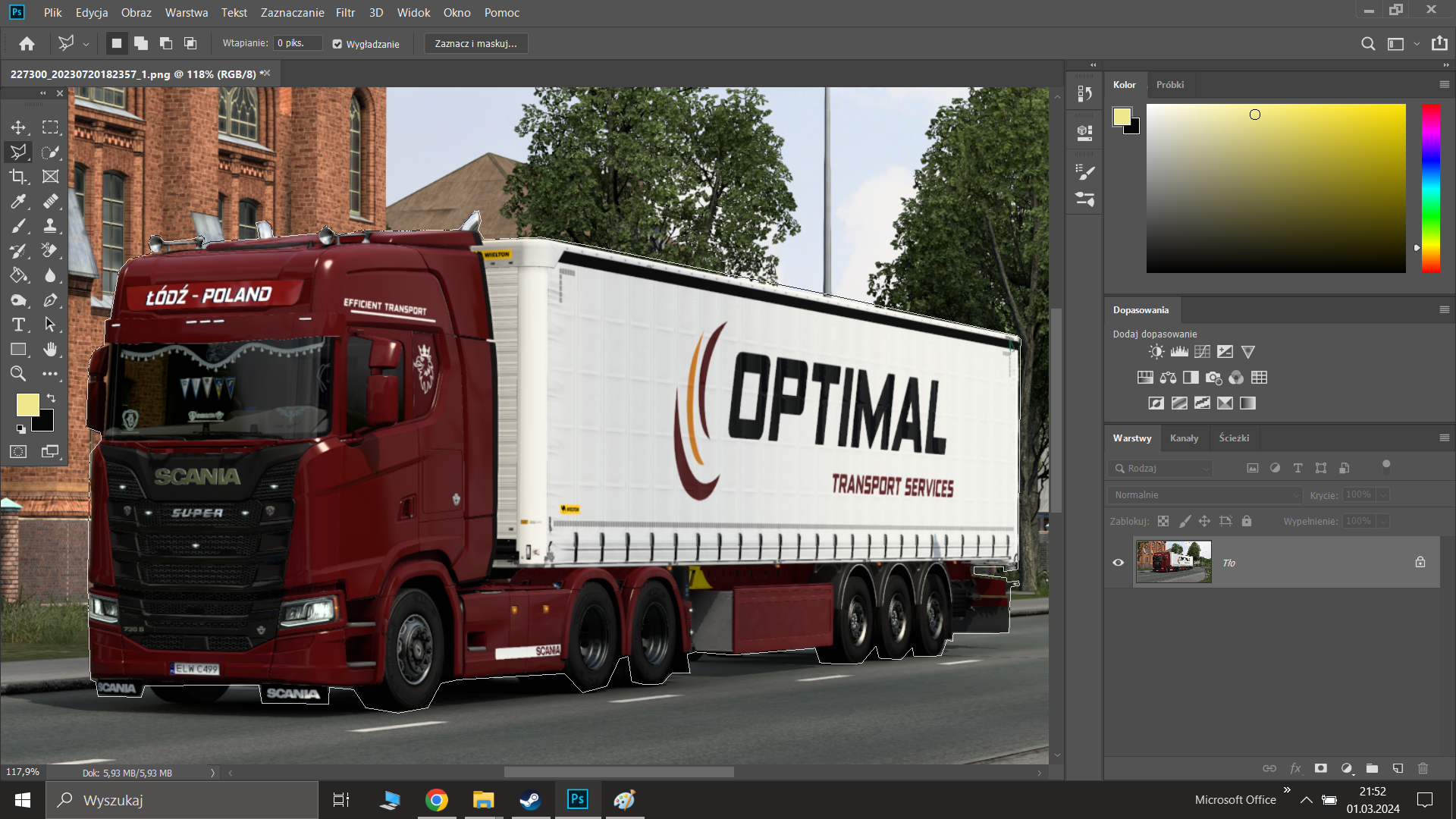1456x819 pixels.
Task: Click the Brightness/Contrast adjustment icon
Action: pyautogui.click(x=1156, y=352)
